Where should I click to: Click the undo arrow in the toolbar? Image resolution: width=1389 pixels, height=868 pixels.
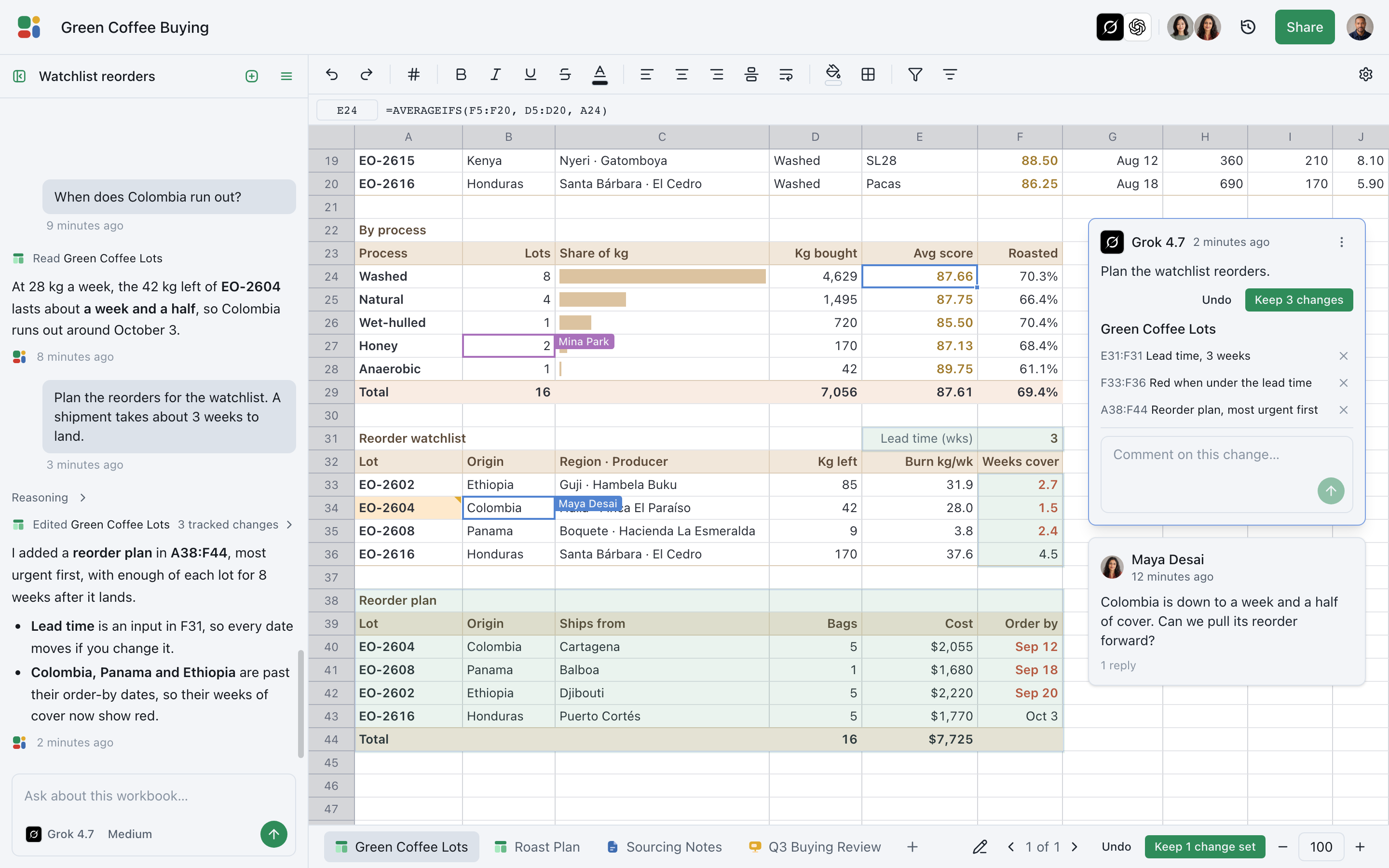pyautogui.click(x=332, y=75)
